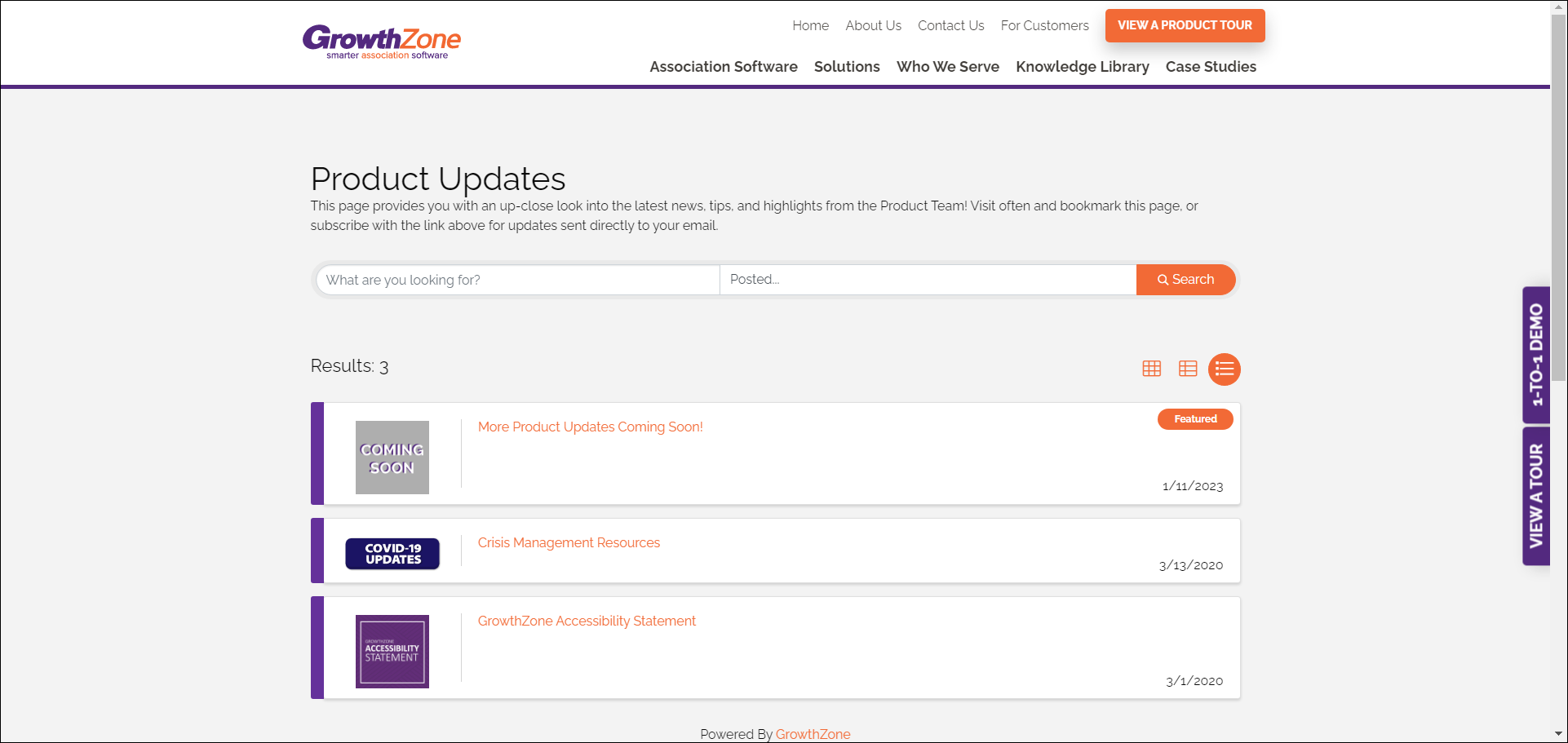Click the VIEW A PRODUCT TOUR button
This screenshot has height=743, width=1568.
(1185, 25)
